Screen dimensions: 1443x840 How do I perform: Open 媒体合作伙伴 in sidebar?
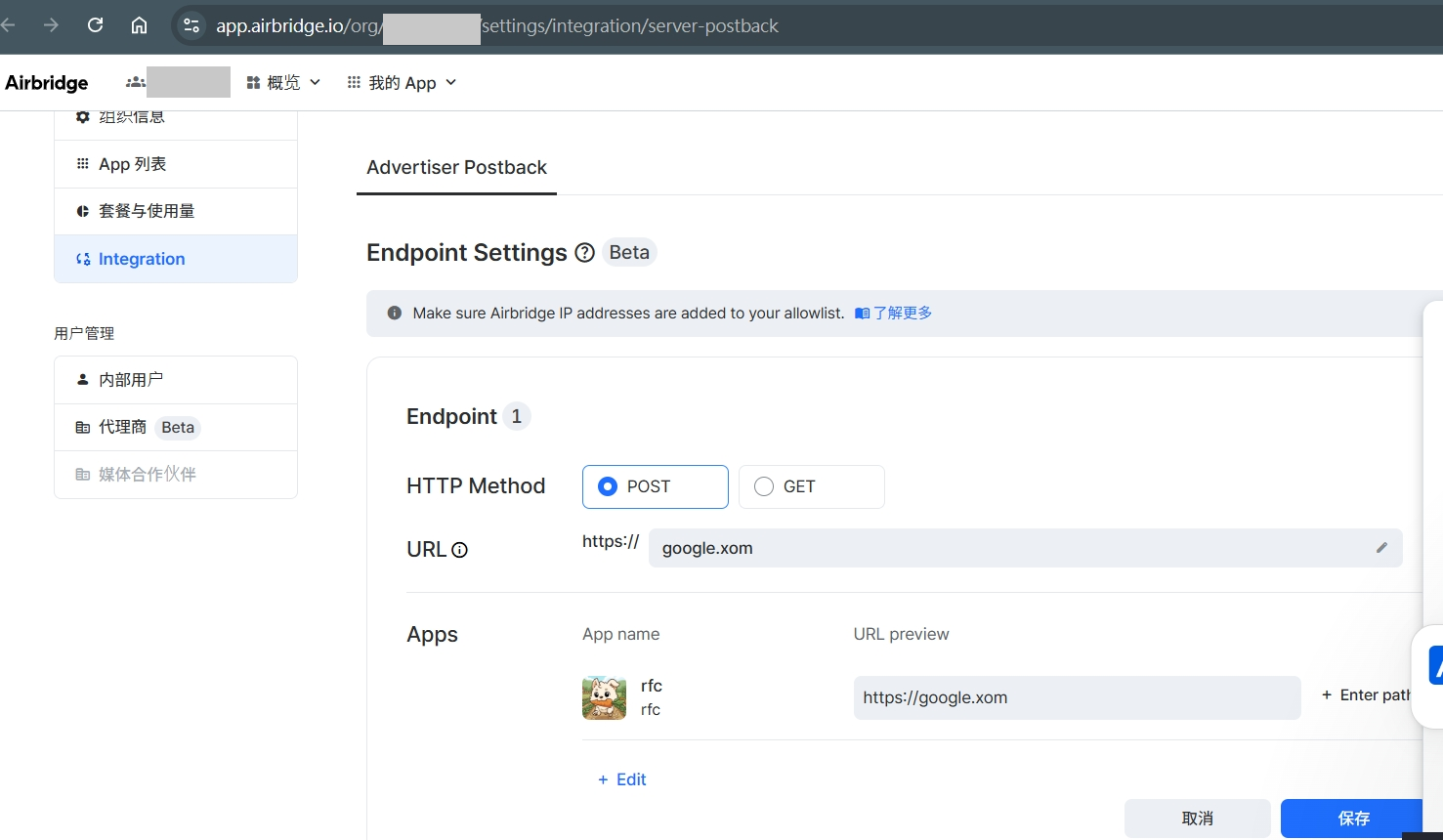pyautogui.click(x=176, y=475)
